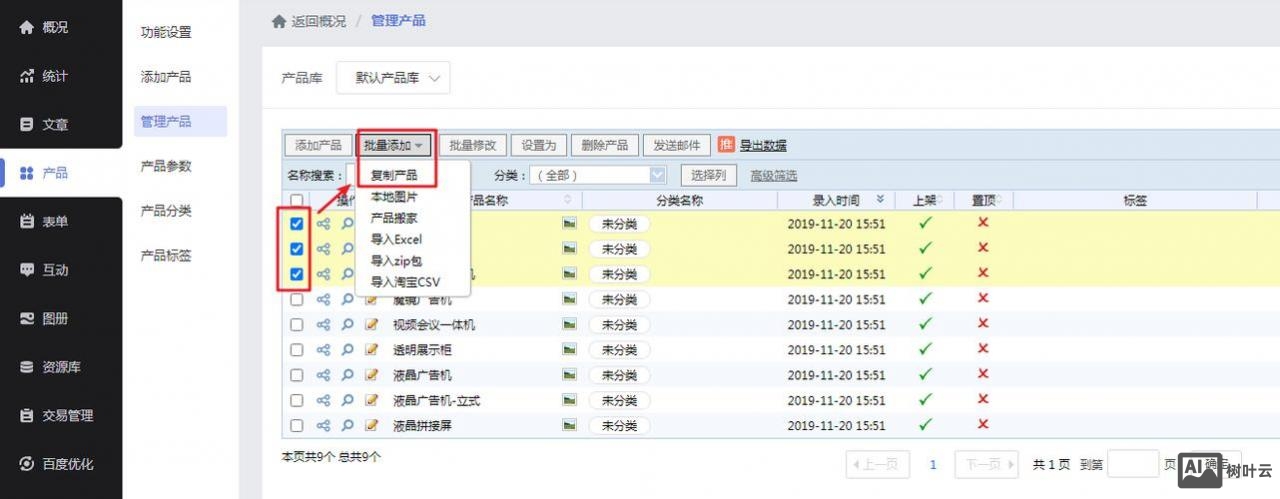Tick the select-all checkbox in the table header
This screenshot has height=499, width=1280.
point(296,200)
